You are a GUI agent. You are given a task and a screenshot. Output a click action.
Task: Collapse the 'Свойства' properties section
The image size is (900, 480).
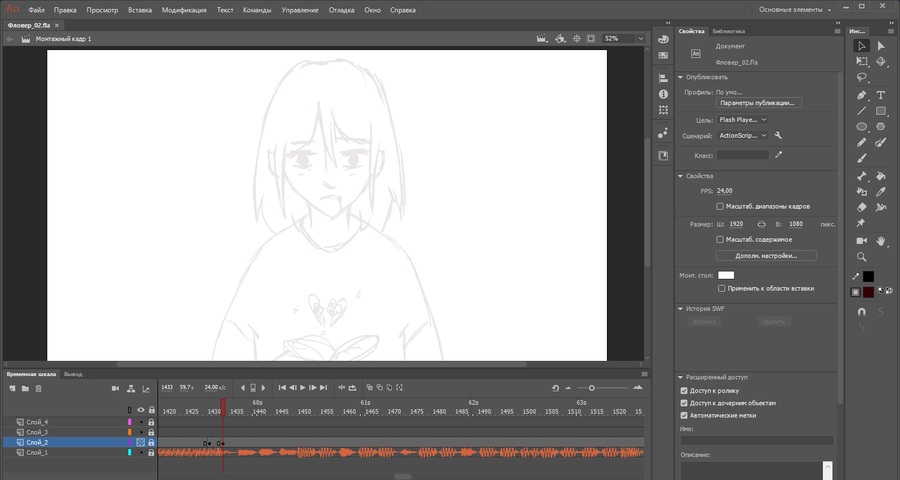click(x=681, y=176)
